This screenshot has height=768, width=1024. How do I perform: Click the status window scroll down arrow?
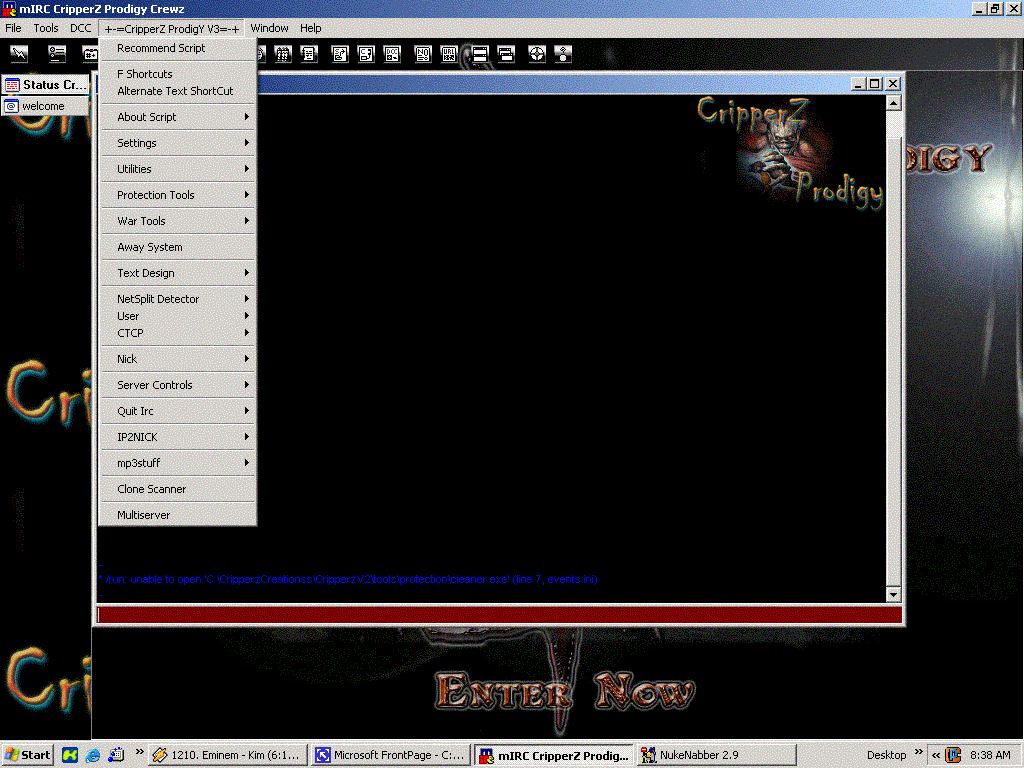893,594
